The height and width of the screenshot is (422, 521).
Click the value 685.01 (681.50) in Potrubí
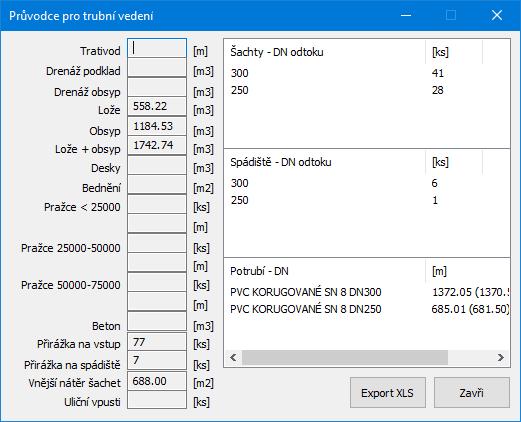[470, 309]
